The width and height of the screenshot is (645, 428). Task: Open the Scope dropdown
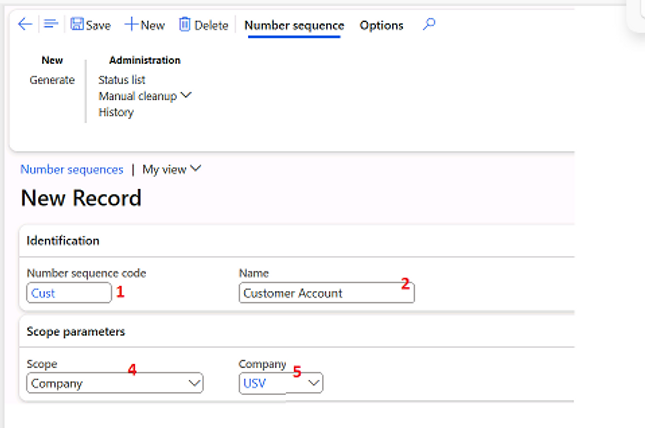click(114, 383)
